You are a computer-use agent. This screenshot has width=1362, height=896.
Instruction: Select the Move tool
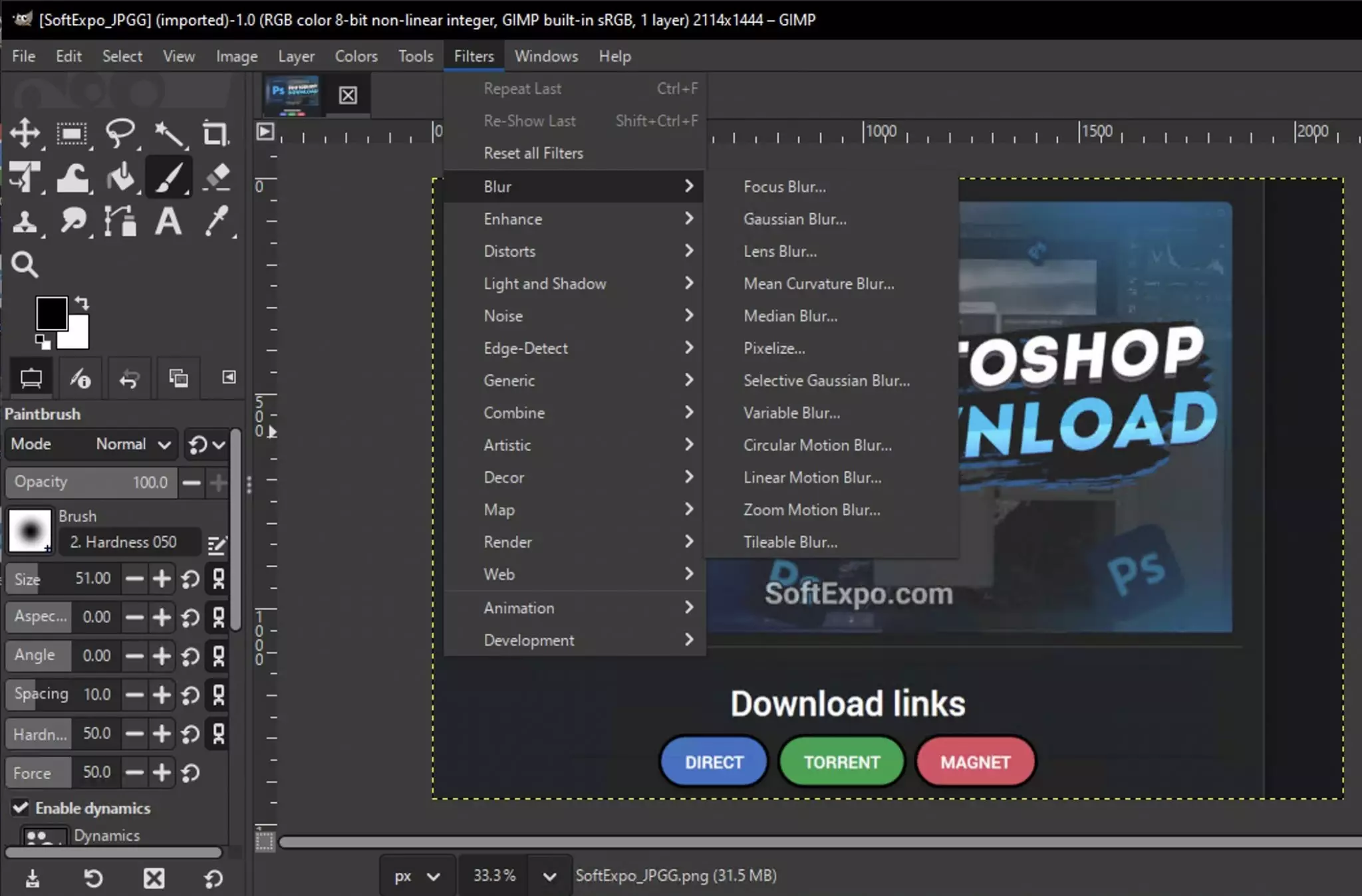[25, 134]
